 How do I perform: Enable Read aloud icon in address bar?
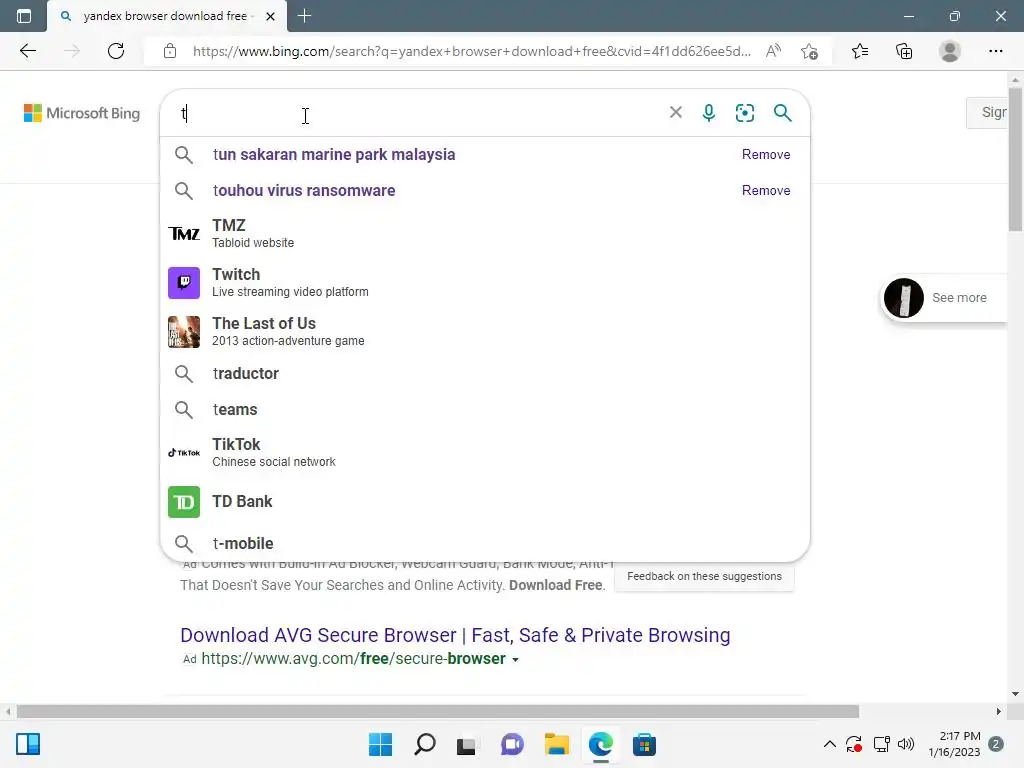tap(773, 51)
